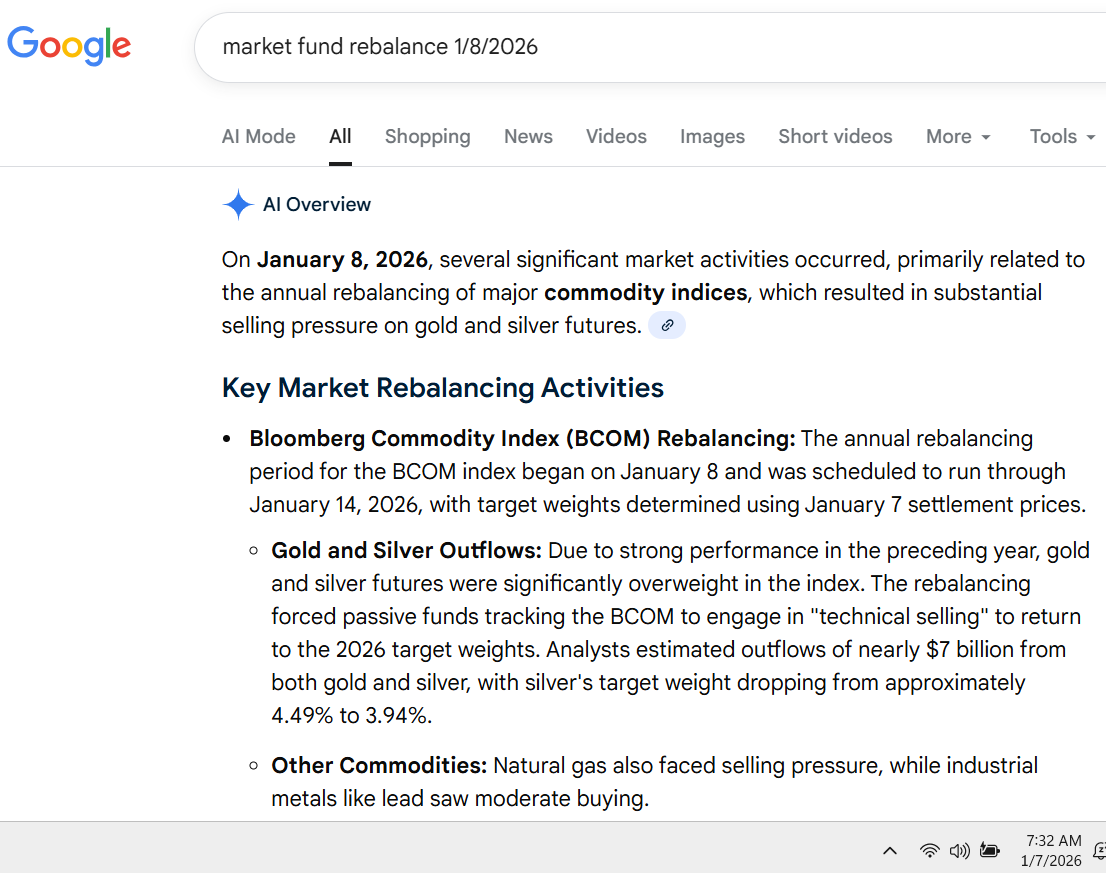Screen dimensions: 1106x873
Task: Open the Tools dropdown
Action: coord(1062,137)
